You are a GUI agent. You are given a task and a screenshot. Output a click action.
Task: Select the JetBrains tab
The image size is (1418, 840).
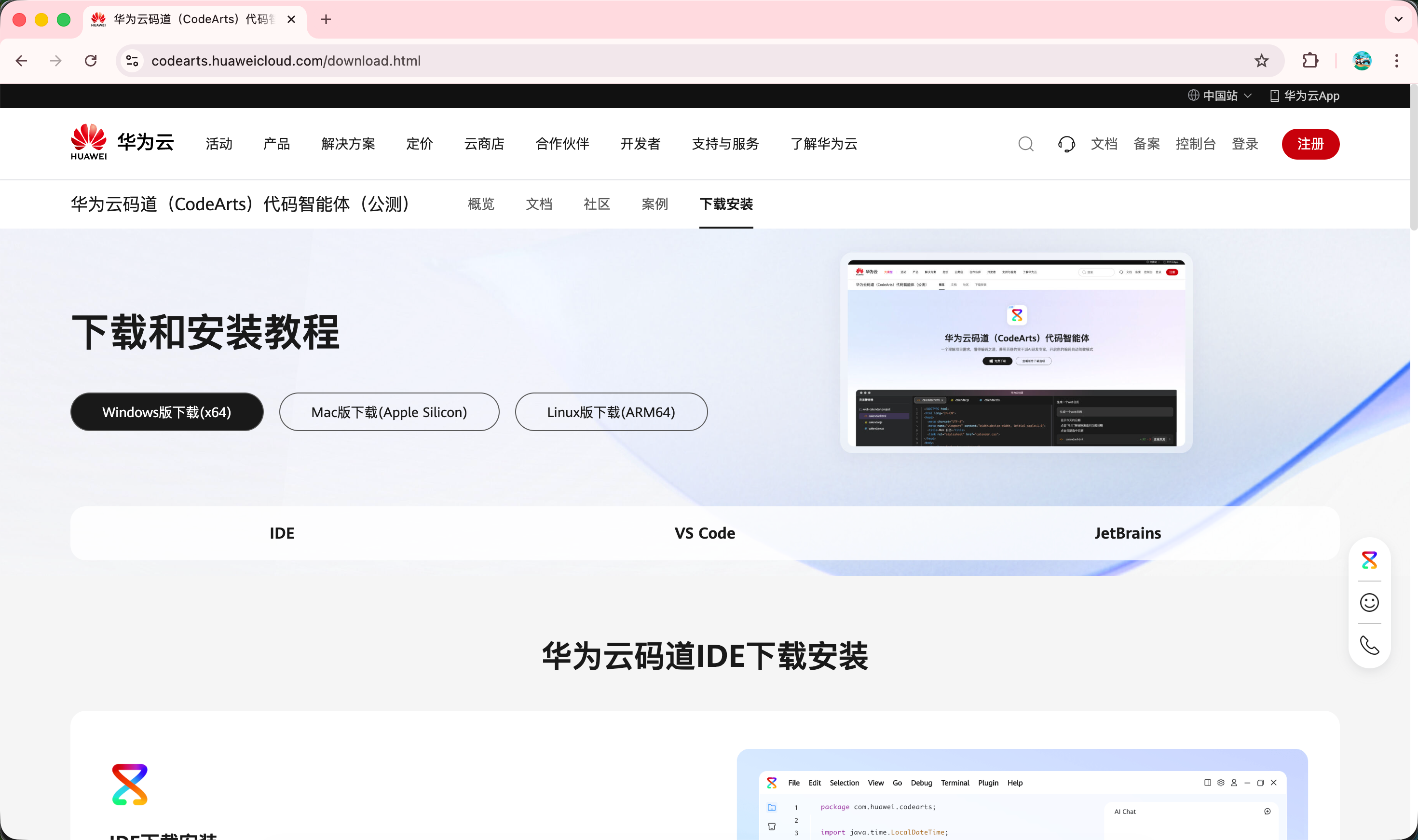click(1127, 533)
